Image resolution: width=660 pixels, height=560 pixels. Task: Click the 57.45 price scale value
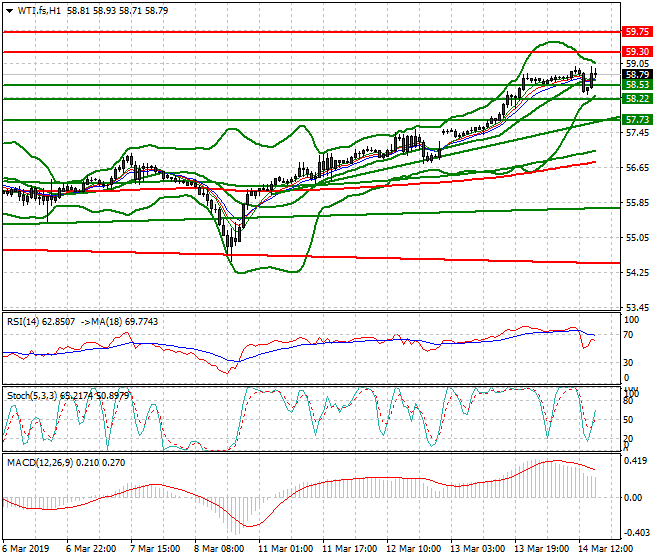[x=637, y=133]
